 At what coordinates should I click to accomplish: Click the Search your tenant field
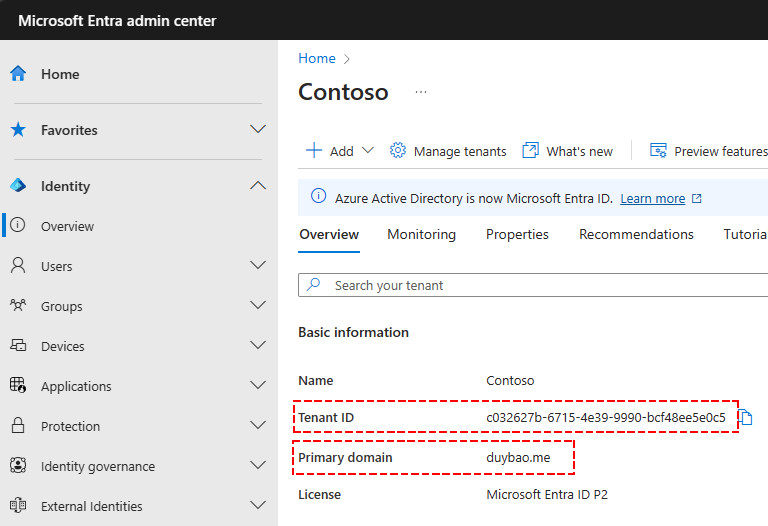click(x=533, y=285)
